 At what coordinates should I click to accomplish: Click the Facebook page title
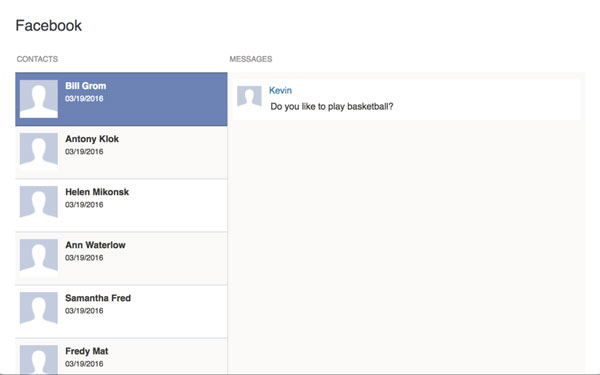(49, 26)
